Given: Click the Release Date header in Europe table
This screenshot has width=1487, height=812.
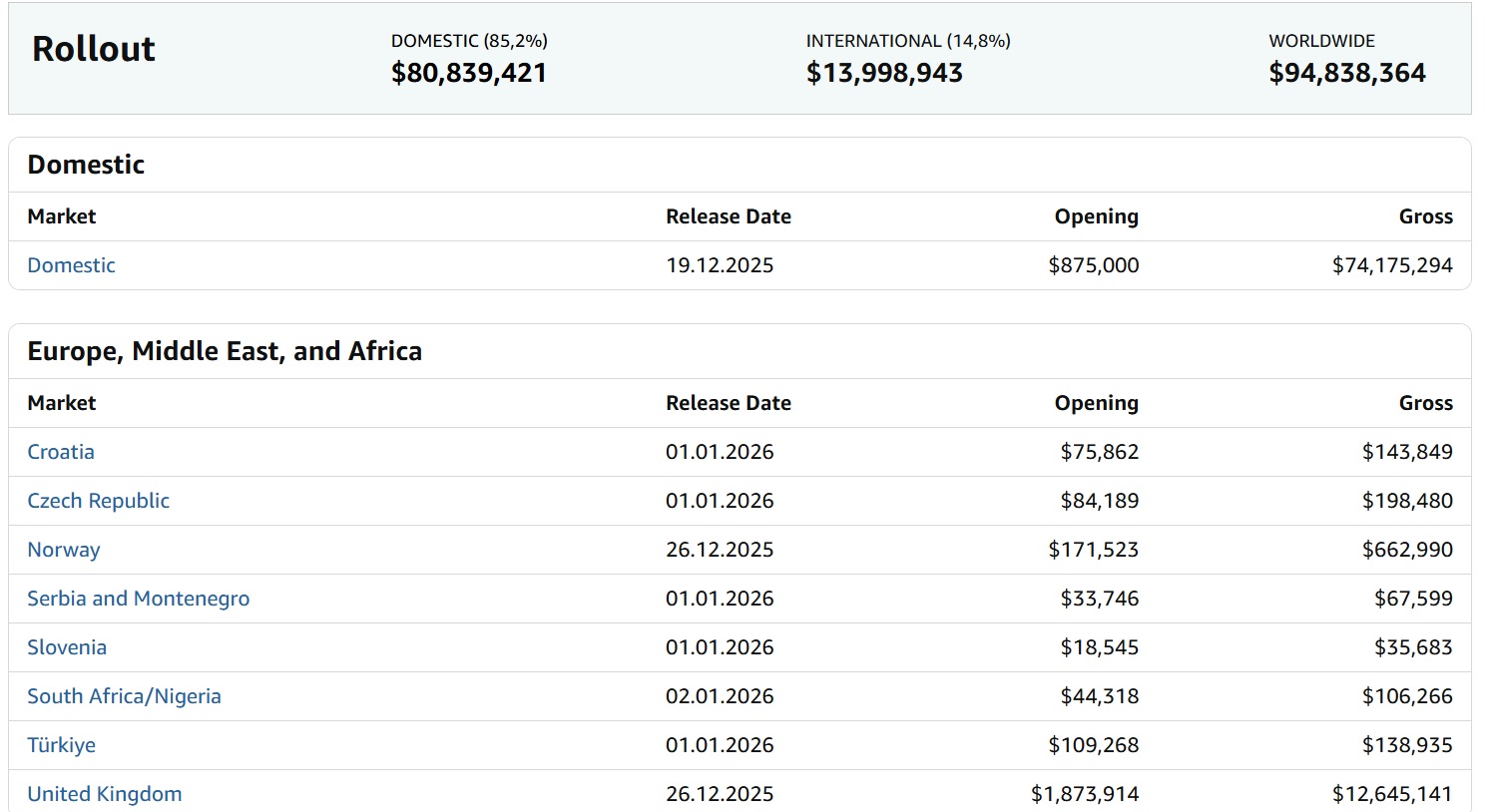Looking at the screenshot, I should [729, 403].
